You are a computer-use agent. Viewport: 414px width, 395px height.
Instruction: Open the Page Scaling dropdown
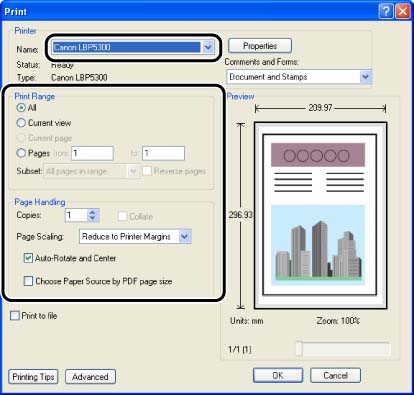[x=185, y=237]
